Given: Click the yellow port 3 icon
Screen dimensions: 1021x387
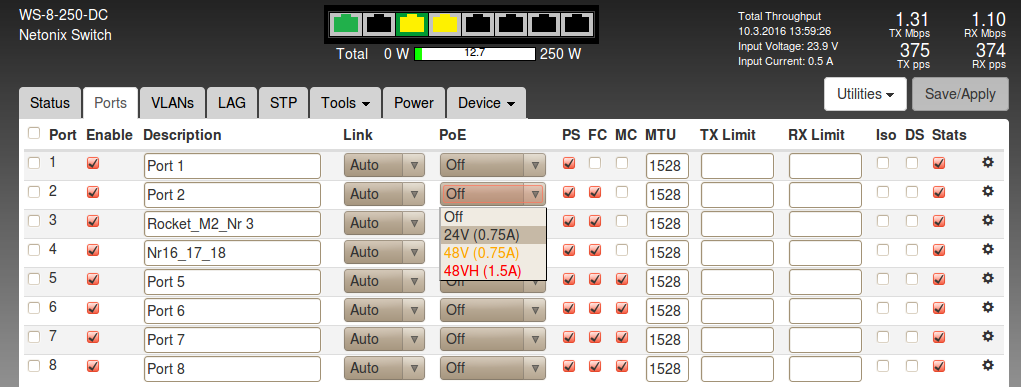Looking at the screenshot, I should 412,25.
